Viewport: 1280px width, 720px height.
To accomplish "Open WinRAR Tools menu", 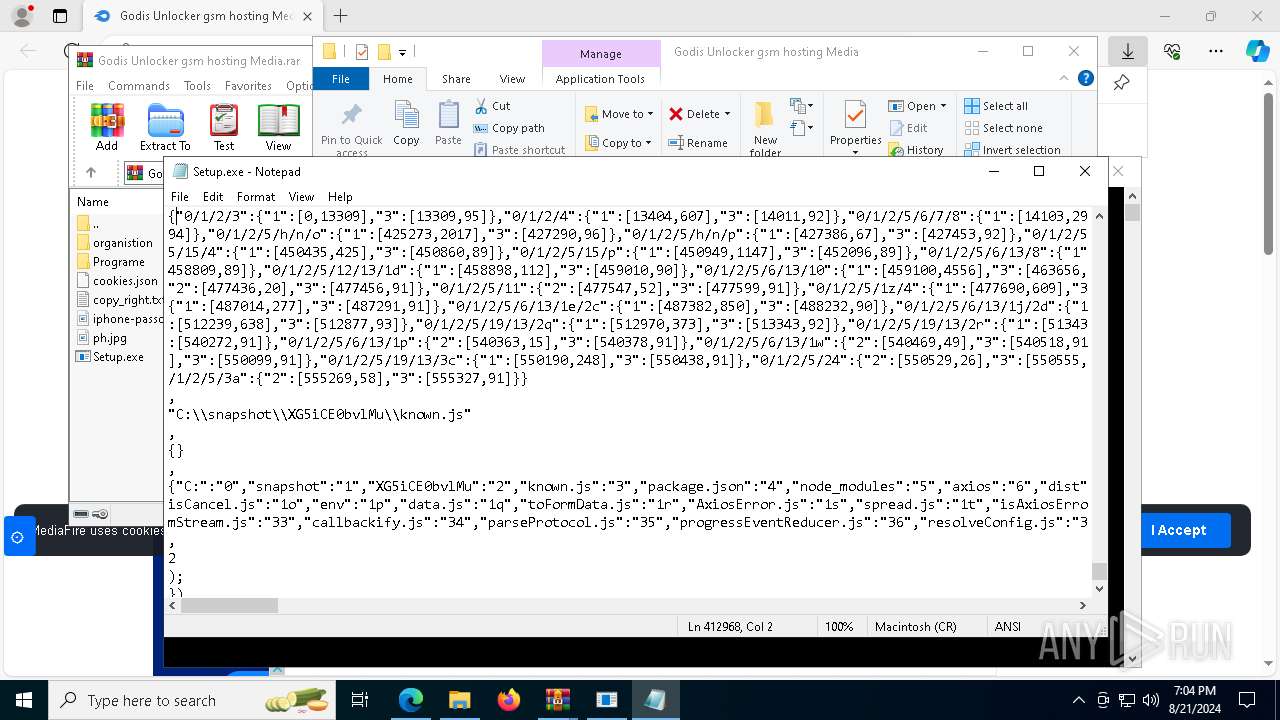I will [197, 86].
